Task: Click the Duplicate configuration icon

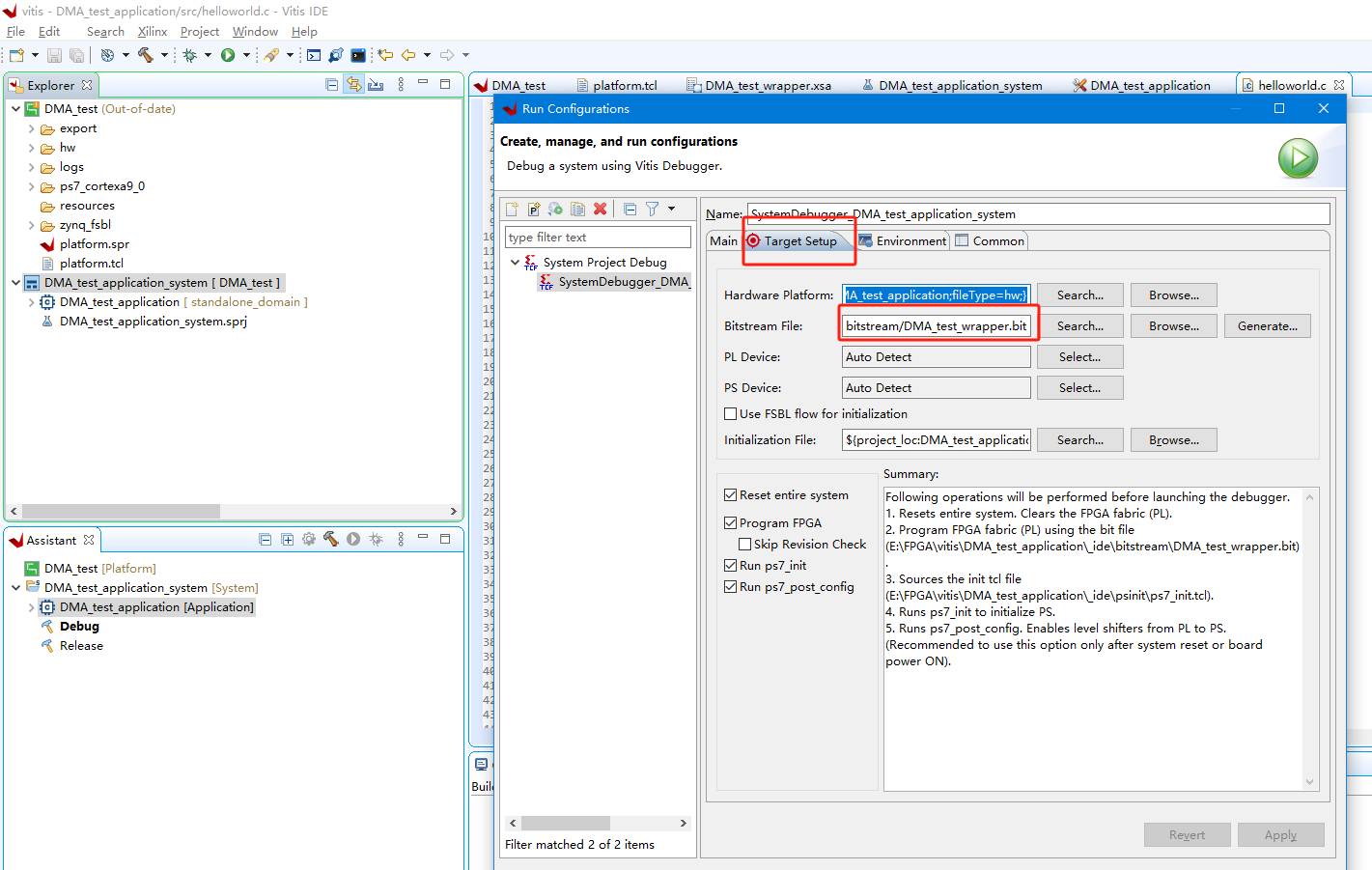Action: 577,209
